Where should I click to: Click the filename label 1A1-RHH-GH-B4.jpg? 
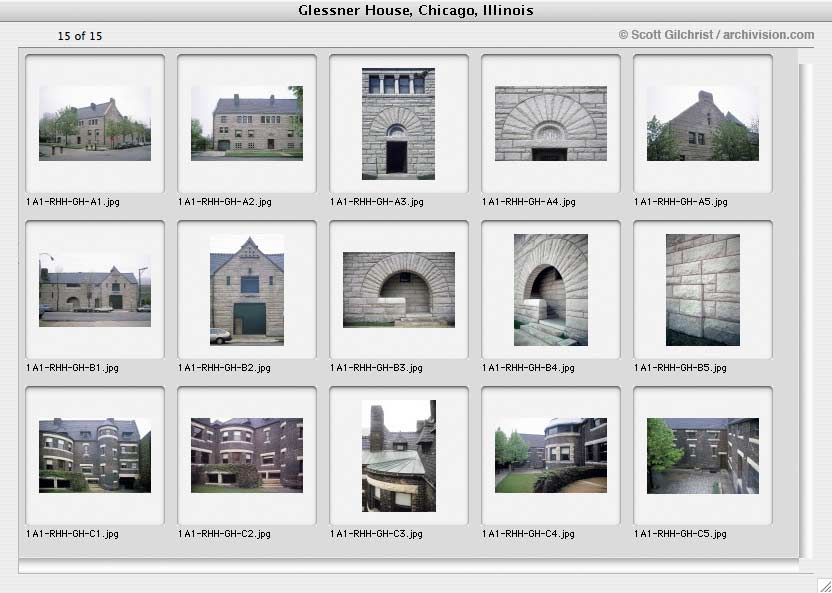click(528, 368)
